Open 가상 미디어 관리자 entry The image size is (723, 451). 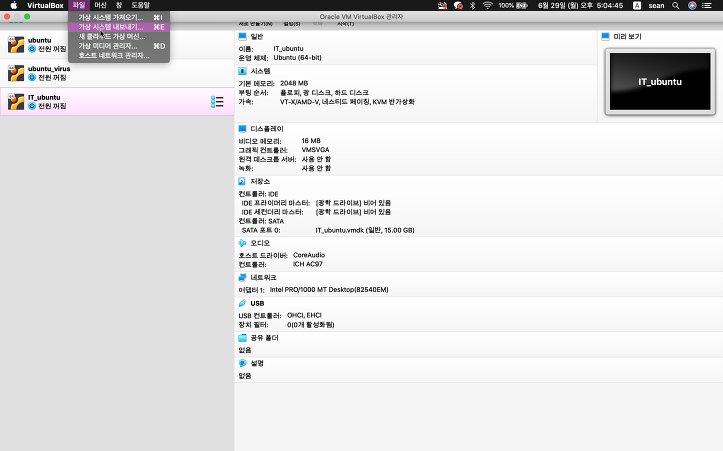click(x=119, y=46)
